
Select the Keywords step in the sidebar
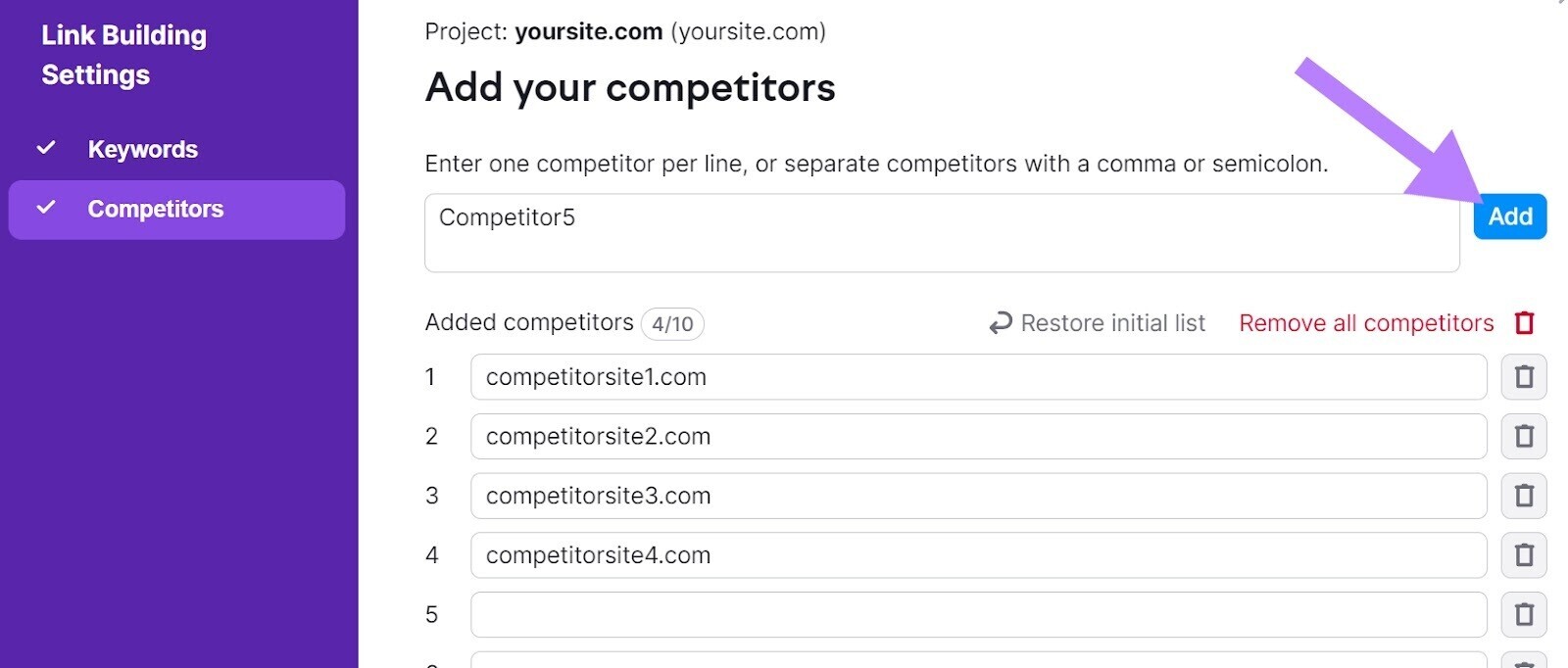pyautogui.click(x=142, y=149)
